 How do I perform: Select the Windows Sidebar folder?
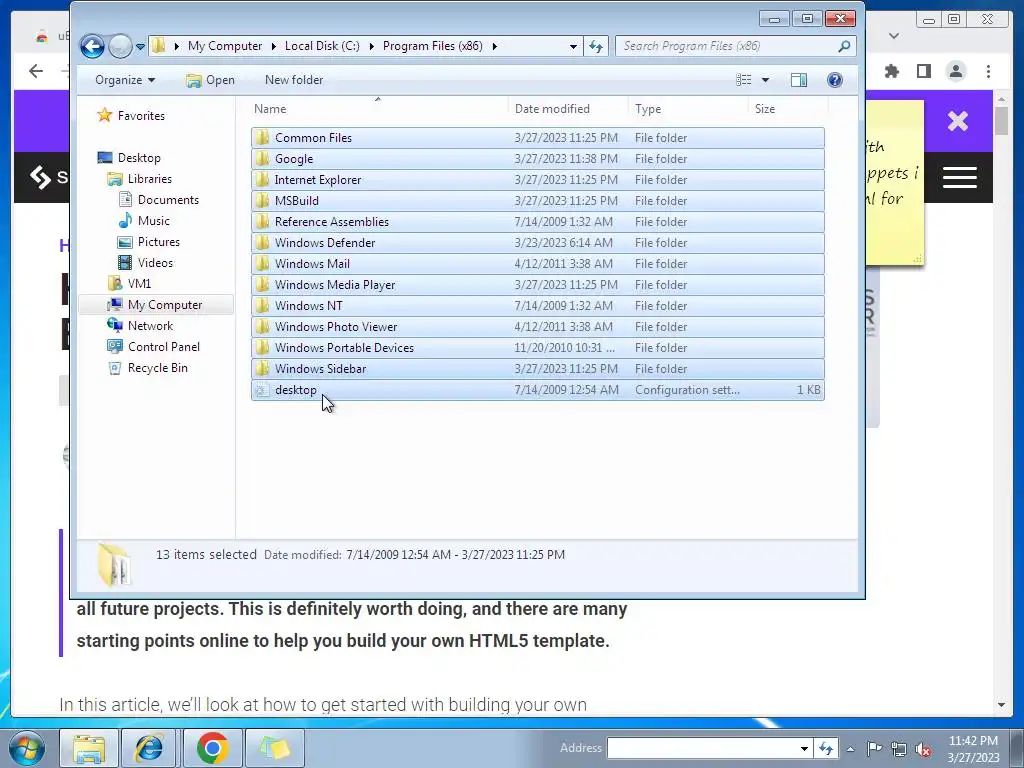point(537,369)
